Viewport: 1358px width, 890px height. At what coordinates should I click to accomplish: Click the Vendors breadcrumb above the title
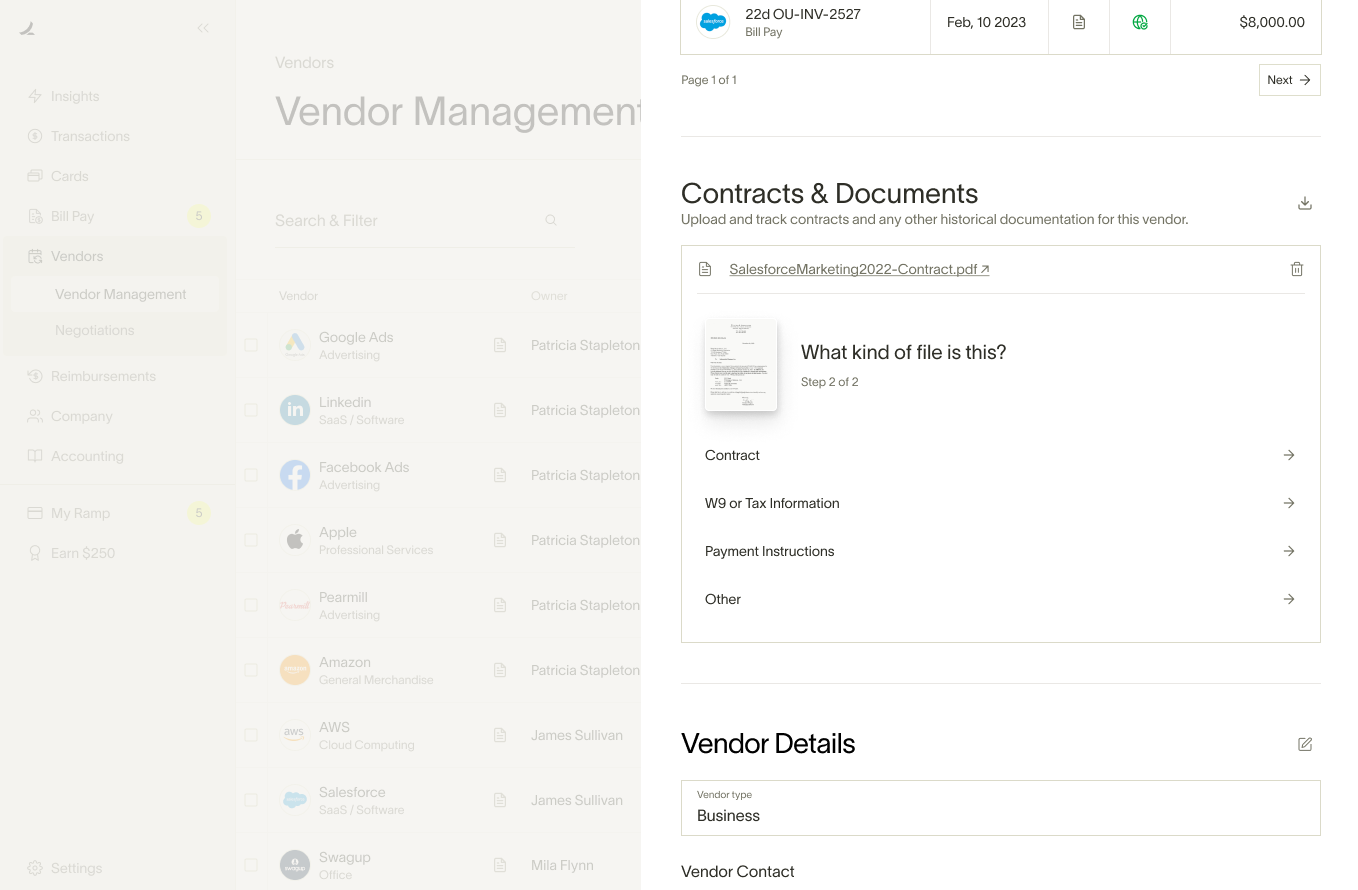(x=304, y=63)
